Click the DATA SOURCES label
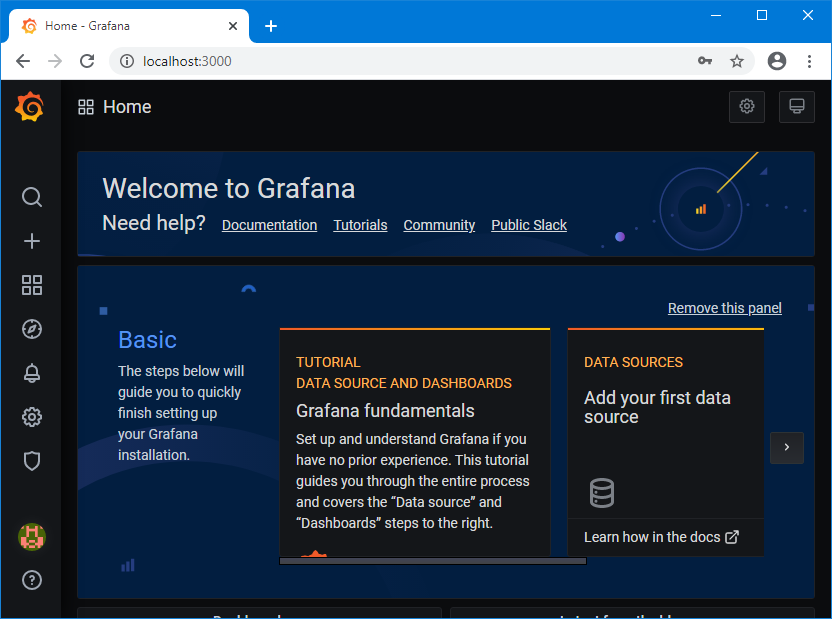Viewport: 832px width, 619px height. [x=633, y=362]
